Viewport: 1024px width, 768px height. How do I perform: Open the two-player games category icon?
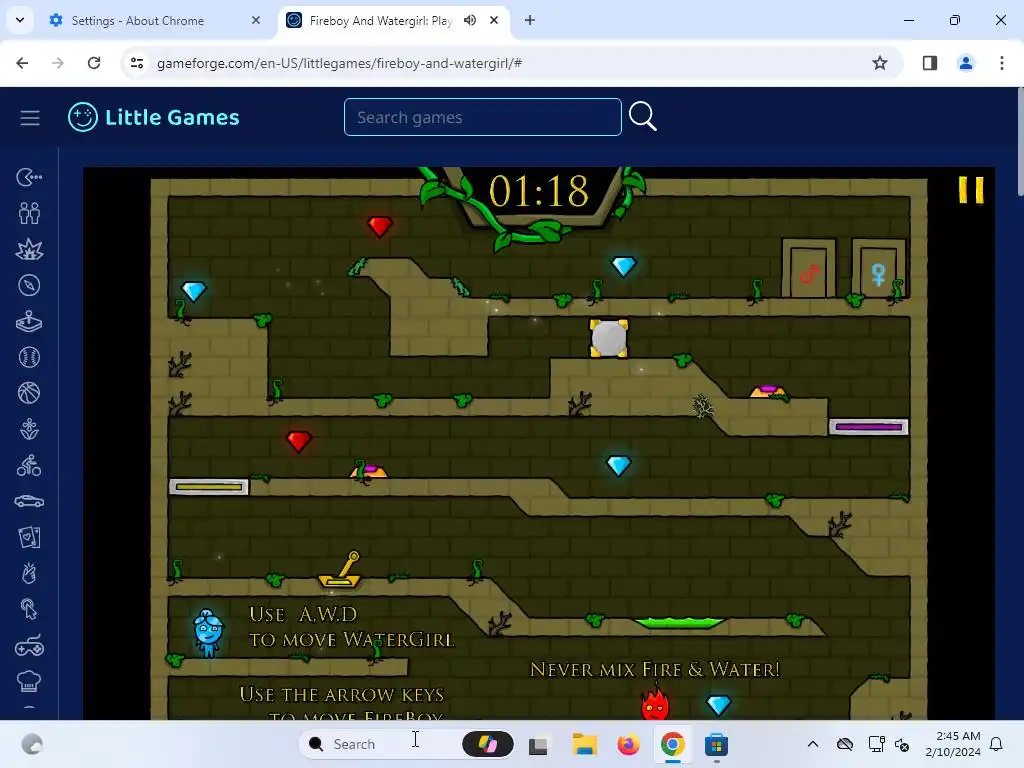[x=29, y=213]
